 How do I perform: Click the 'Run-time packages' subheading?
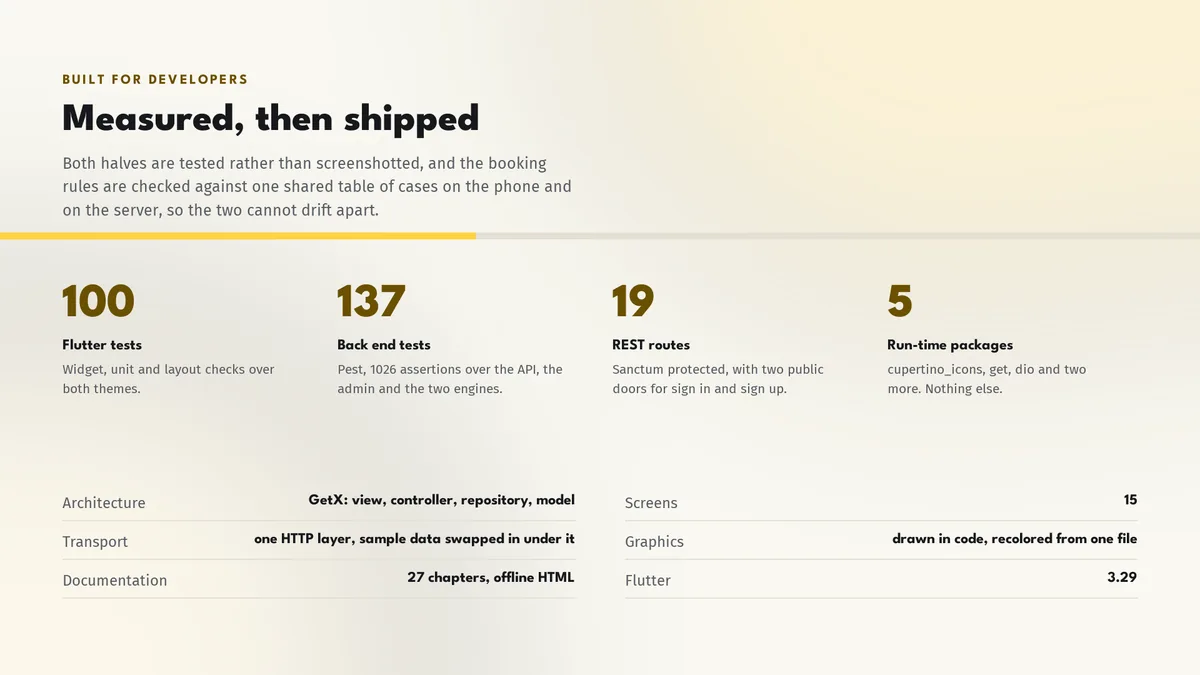pyautogui.click(x=950, y=345)
